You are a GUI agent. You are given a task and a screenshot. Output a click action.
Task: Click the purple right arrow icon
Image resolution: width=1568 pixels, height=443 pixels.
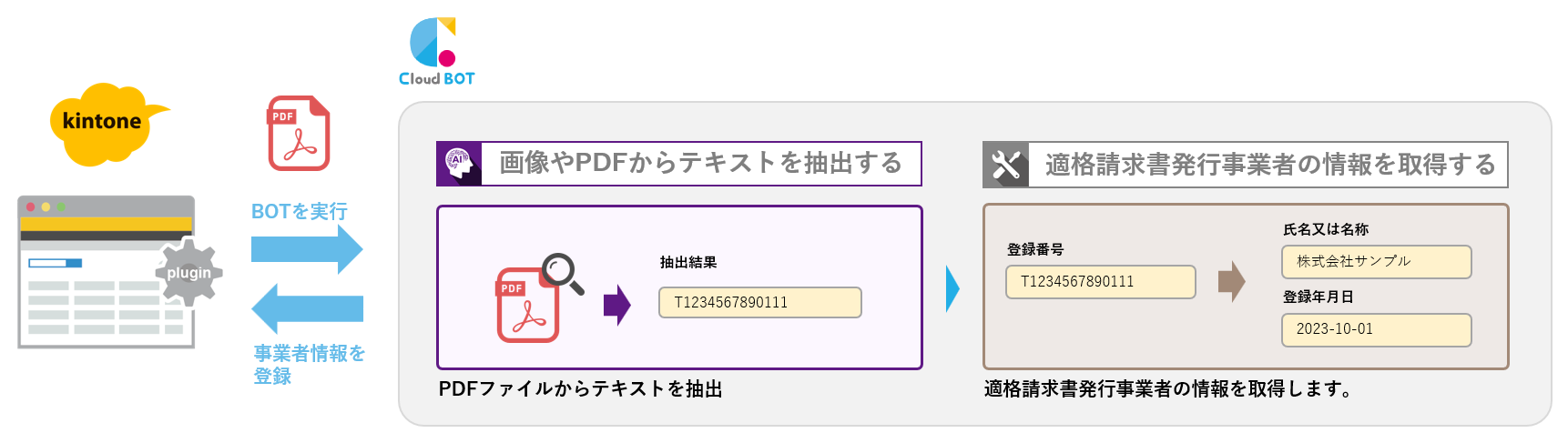coord(617,305)
